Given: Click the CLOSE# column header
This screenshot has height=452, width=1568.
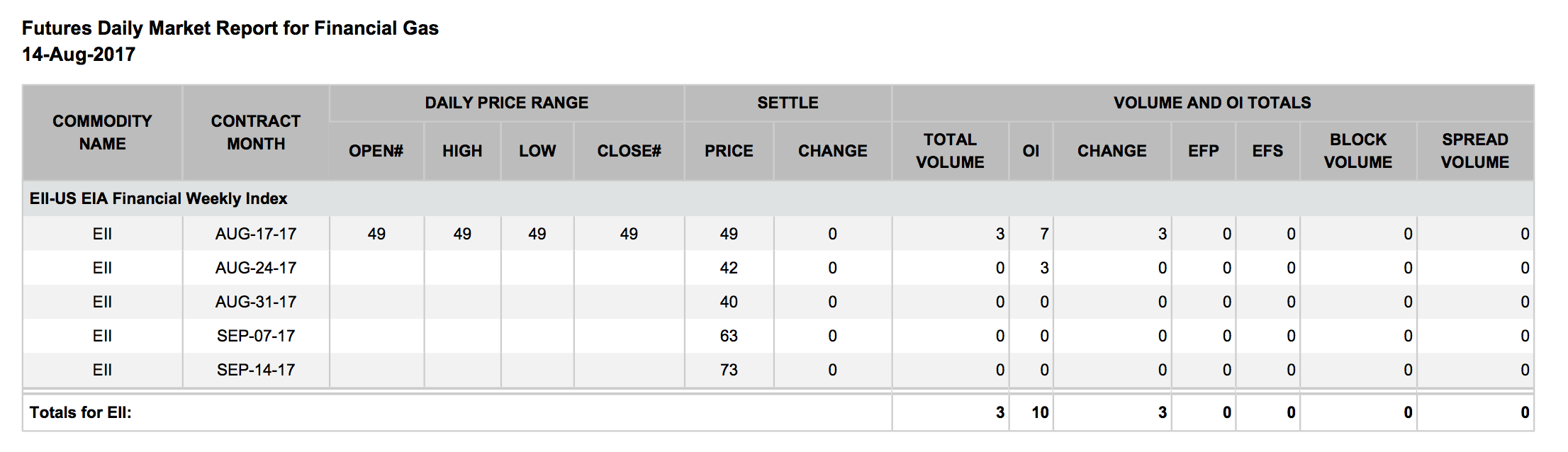Looking at the screenshot, I should pyautogui.click(x=629, y=151).
